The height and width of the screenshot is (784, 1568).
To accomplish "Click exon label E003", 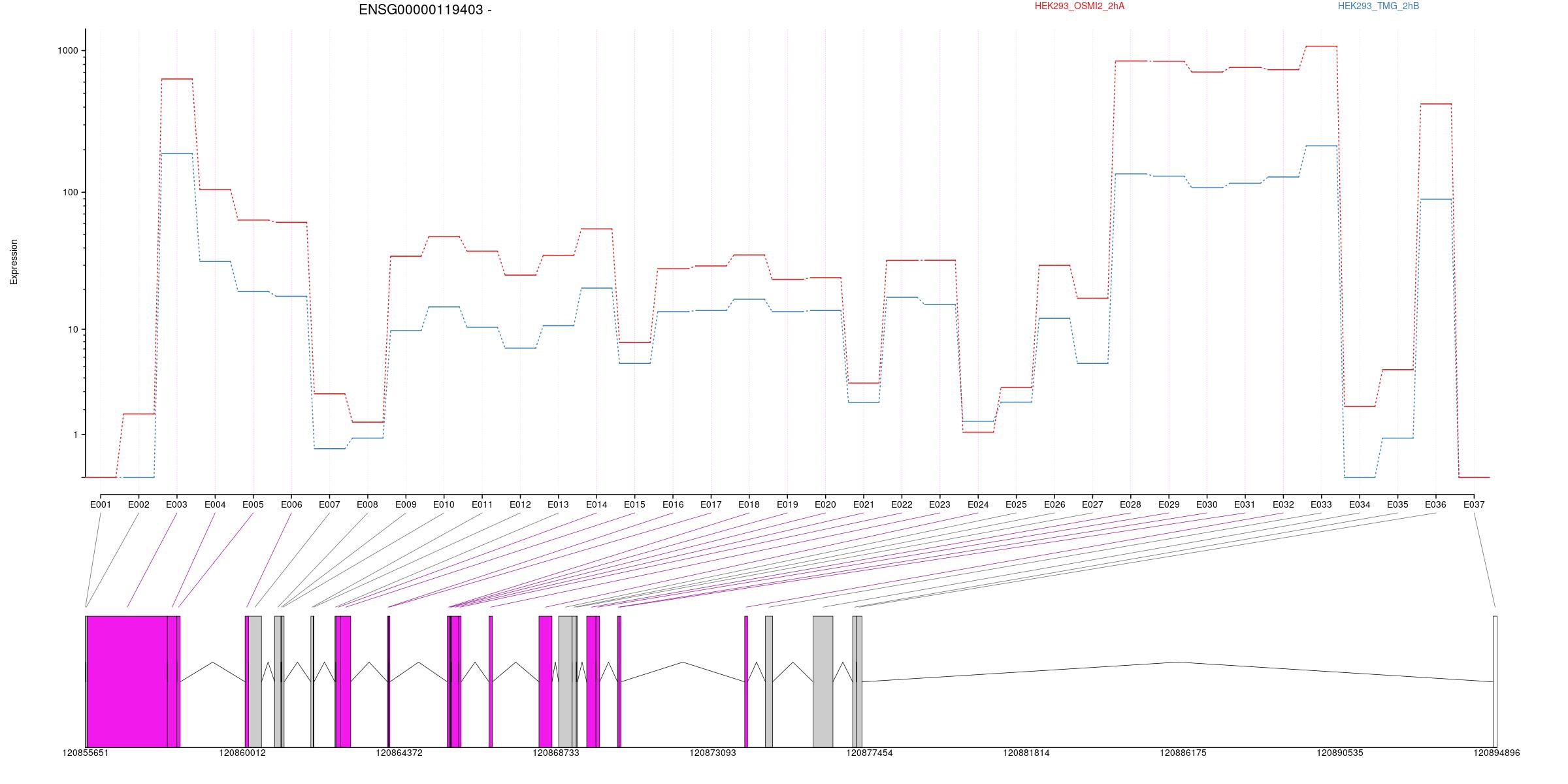I will (x=176, y=504).
